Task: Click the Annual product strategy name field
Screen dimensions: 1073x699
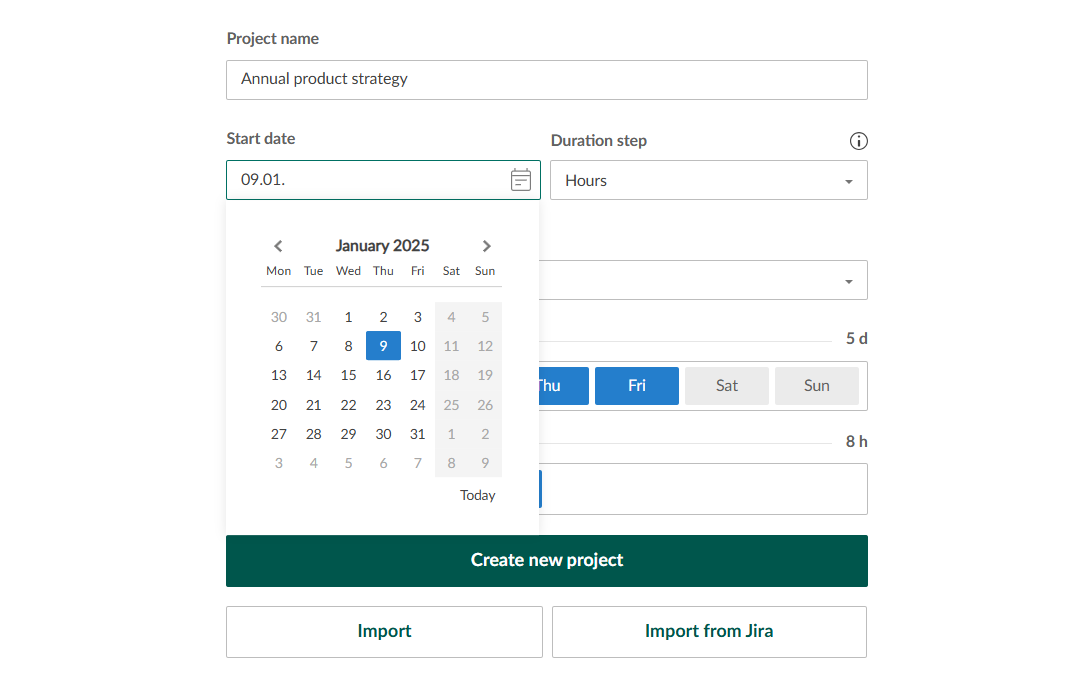Action: pyautogui.click(x=546, y=80)
